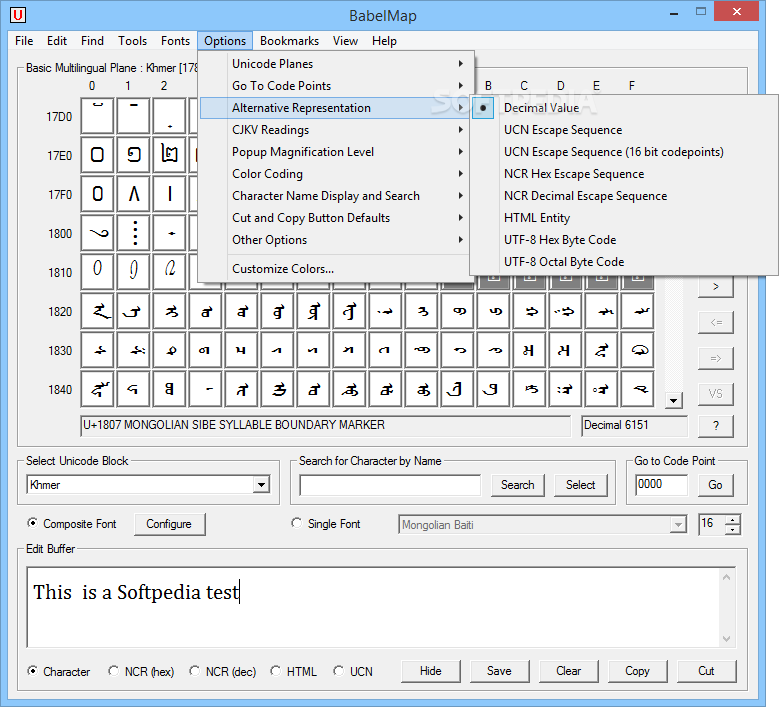
Task: Select the character cell in row 1810 column 0
Action: pos(97,272)
